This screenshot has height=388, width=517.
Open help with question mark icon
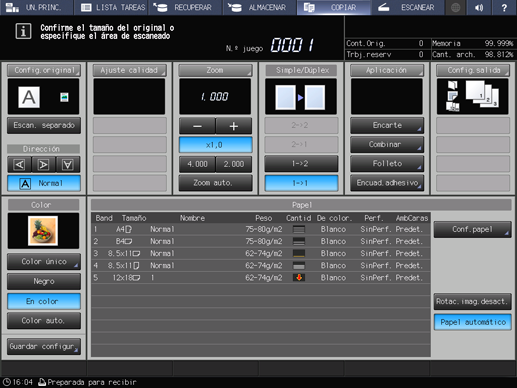click(x=504, y=7)
